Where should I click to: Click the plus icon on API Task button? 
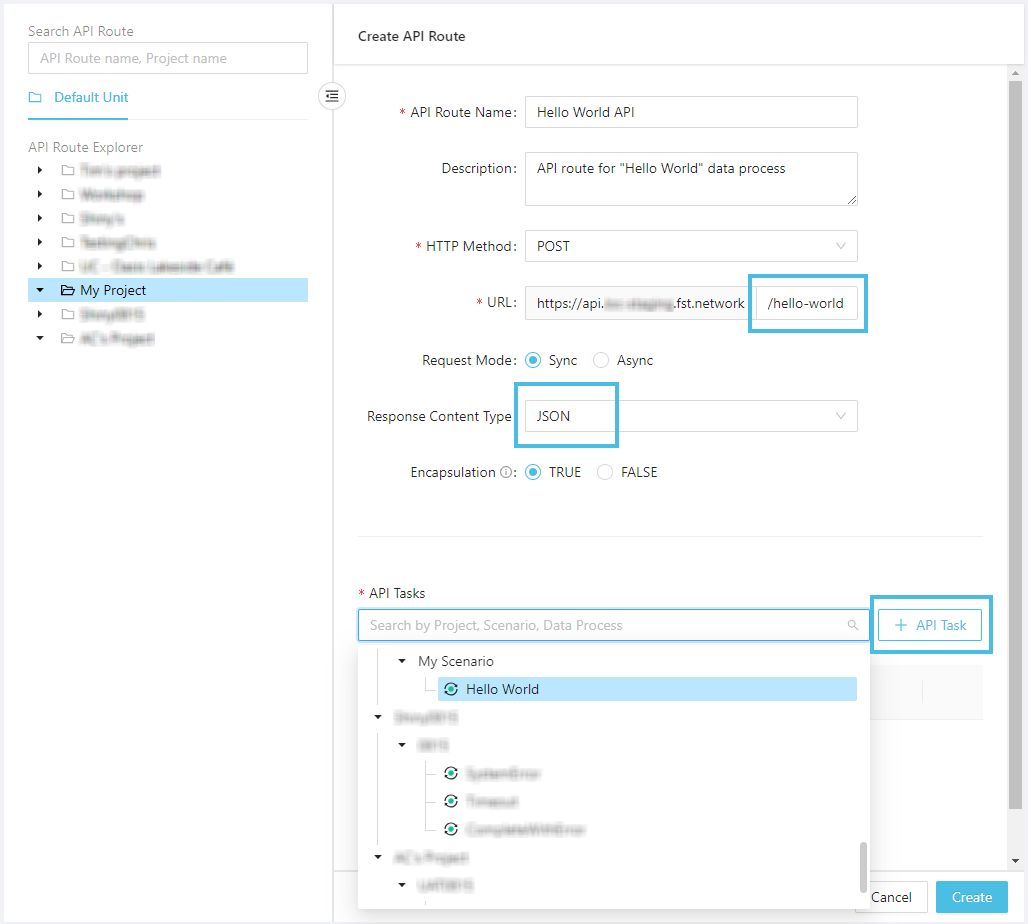point(901,625)
